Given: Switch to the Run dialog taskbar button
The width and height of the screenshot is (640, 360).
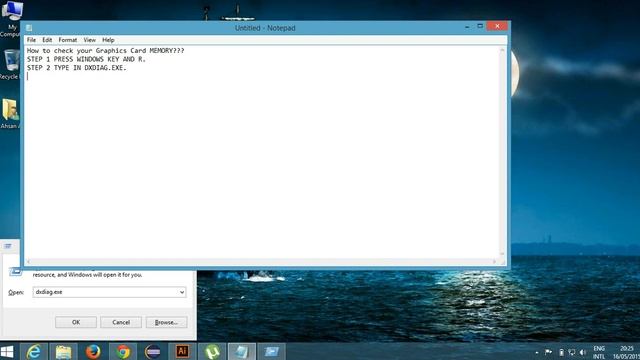Looking at the screenshot, I should click(x=272, y=351).
